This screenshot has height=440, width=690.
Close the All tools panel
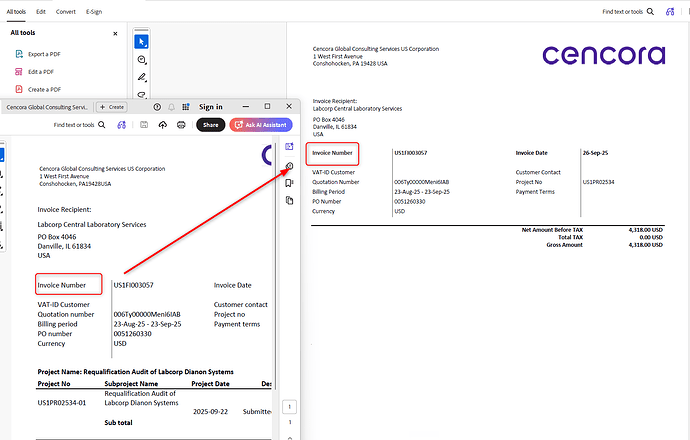[115, 33]
